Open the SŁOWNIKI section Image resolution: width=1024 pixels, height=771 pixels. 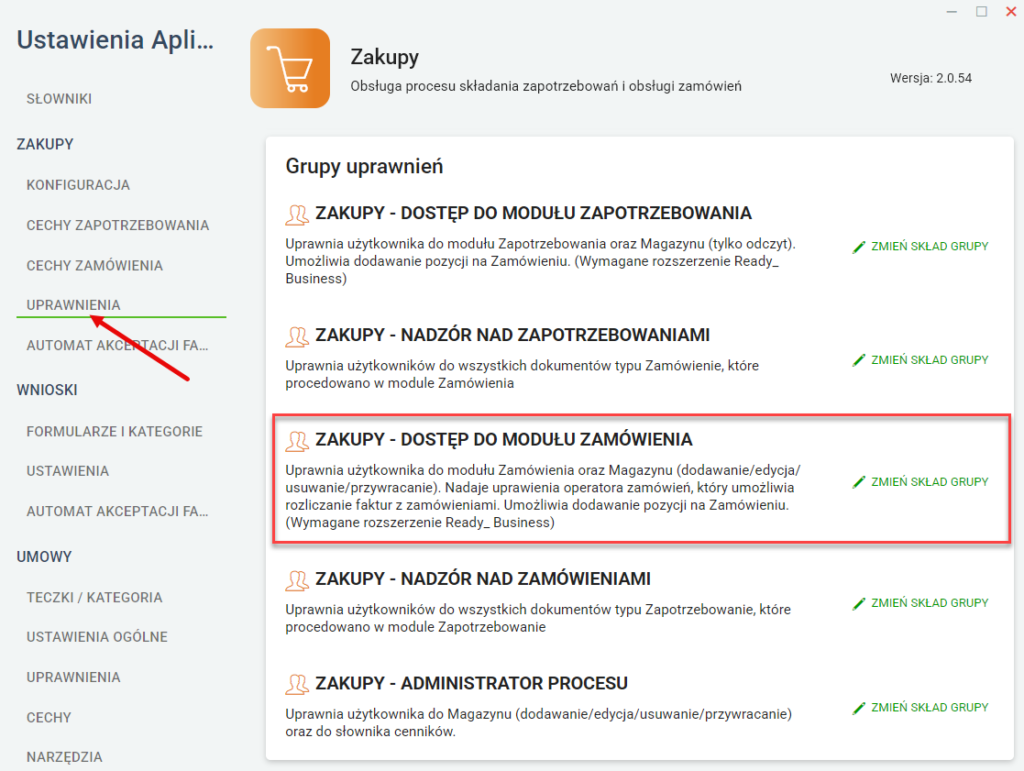[59, 99]
